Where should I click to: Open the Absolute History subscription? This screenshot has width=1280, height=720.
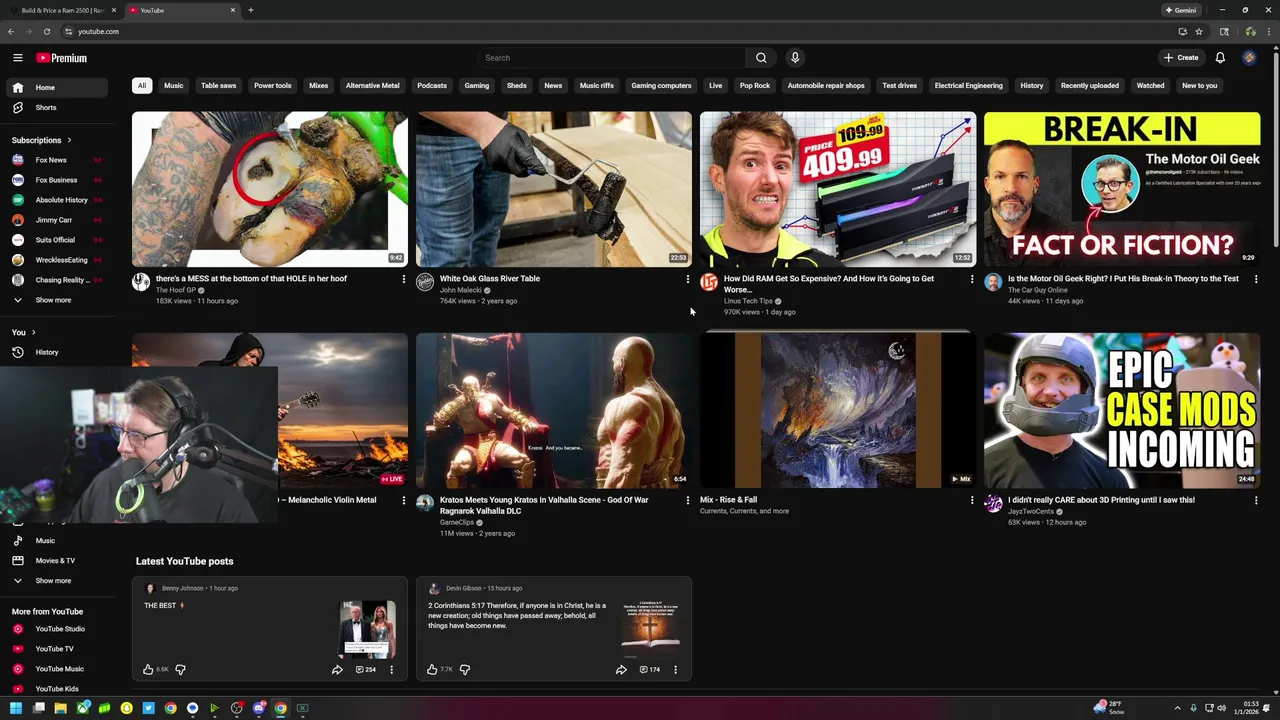(55, 200)
